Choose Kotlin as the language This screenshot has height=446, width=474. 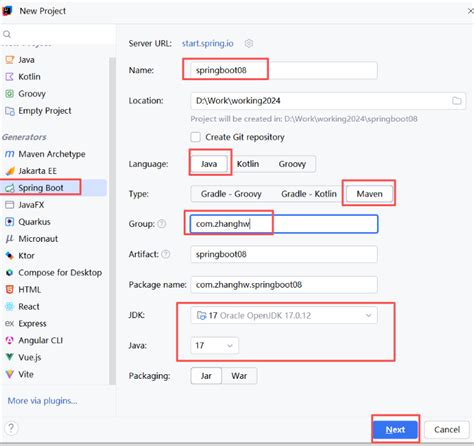click(248, 164)
